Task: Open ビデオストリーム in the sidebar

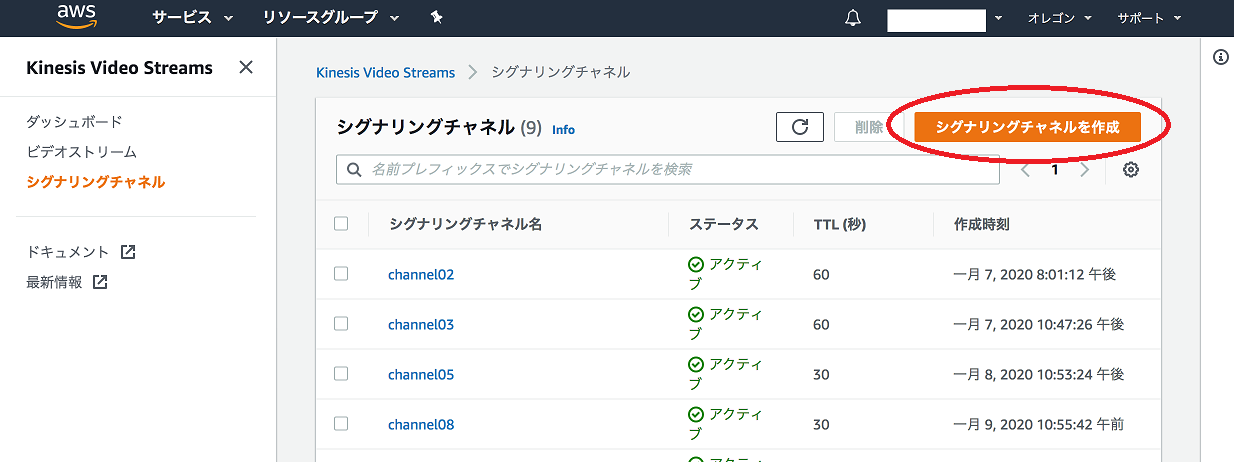Action: (x=81, y=152)
